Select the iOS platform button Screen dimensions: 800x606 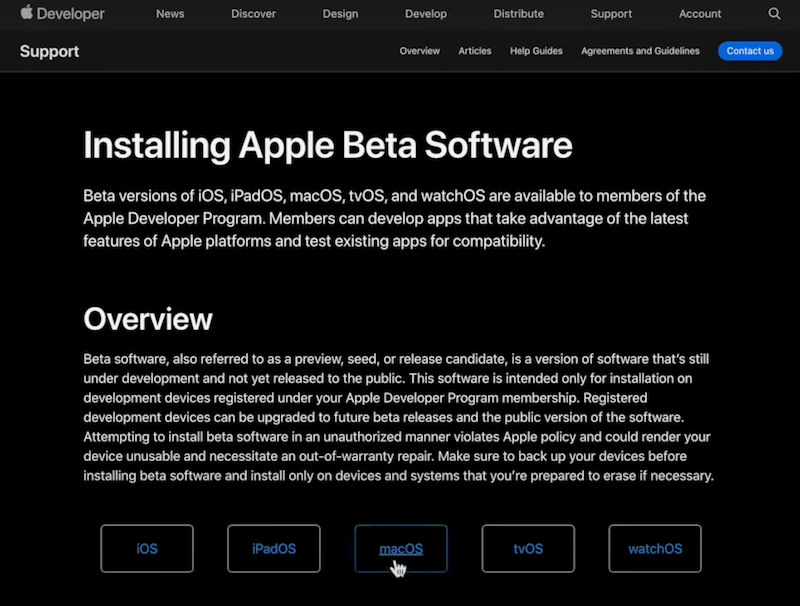(x=147, y=549)
